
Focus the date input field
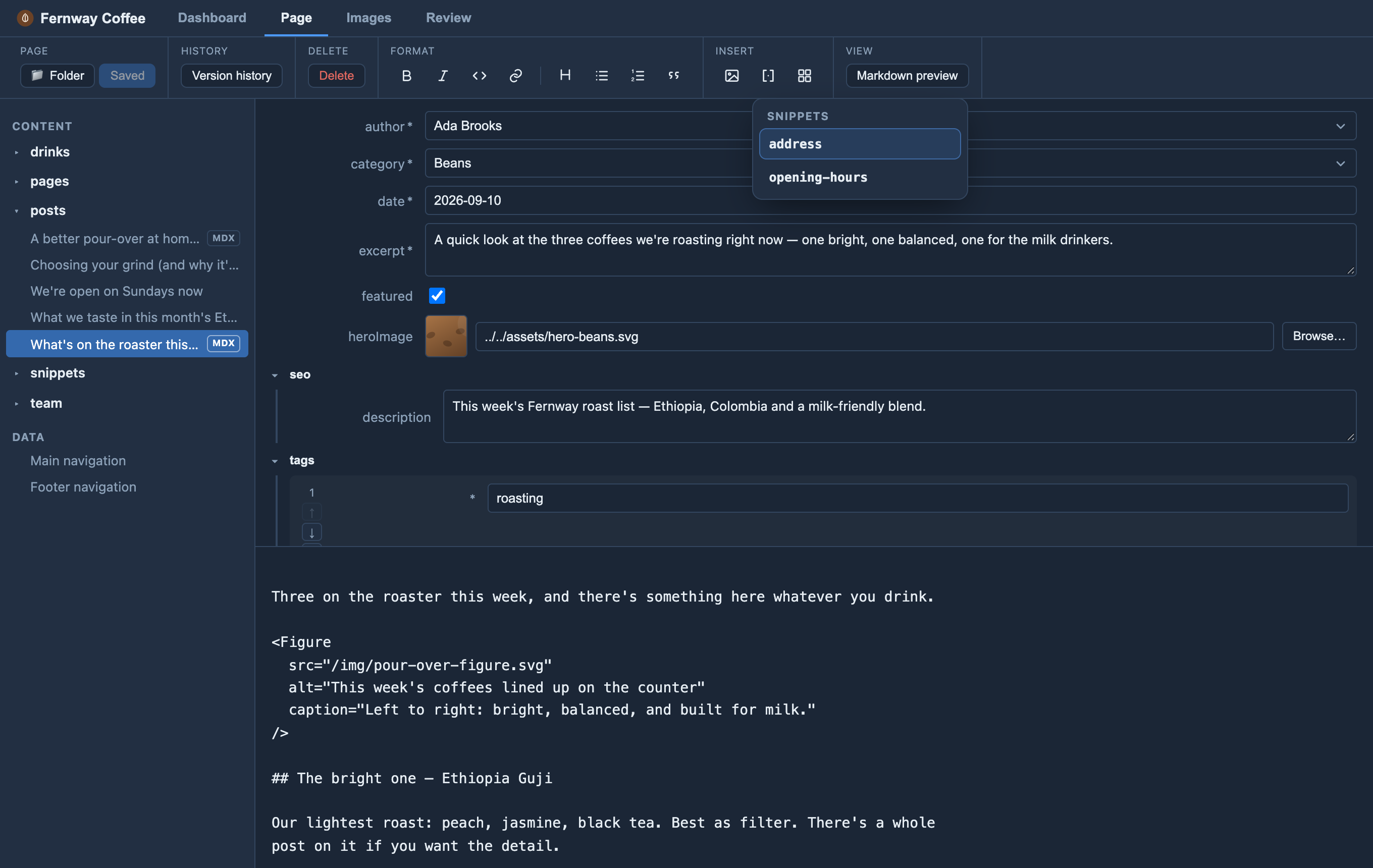click(890, 201)
